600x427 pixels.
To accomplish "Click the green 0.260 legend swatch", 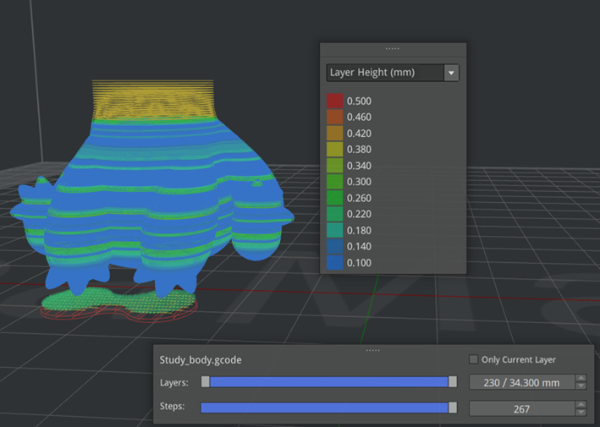I will coord(335,197).
